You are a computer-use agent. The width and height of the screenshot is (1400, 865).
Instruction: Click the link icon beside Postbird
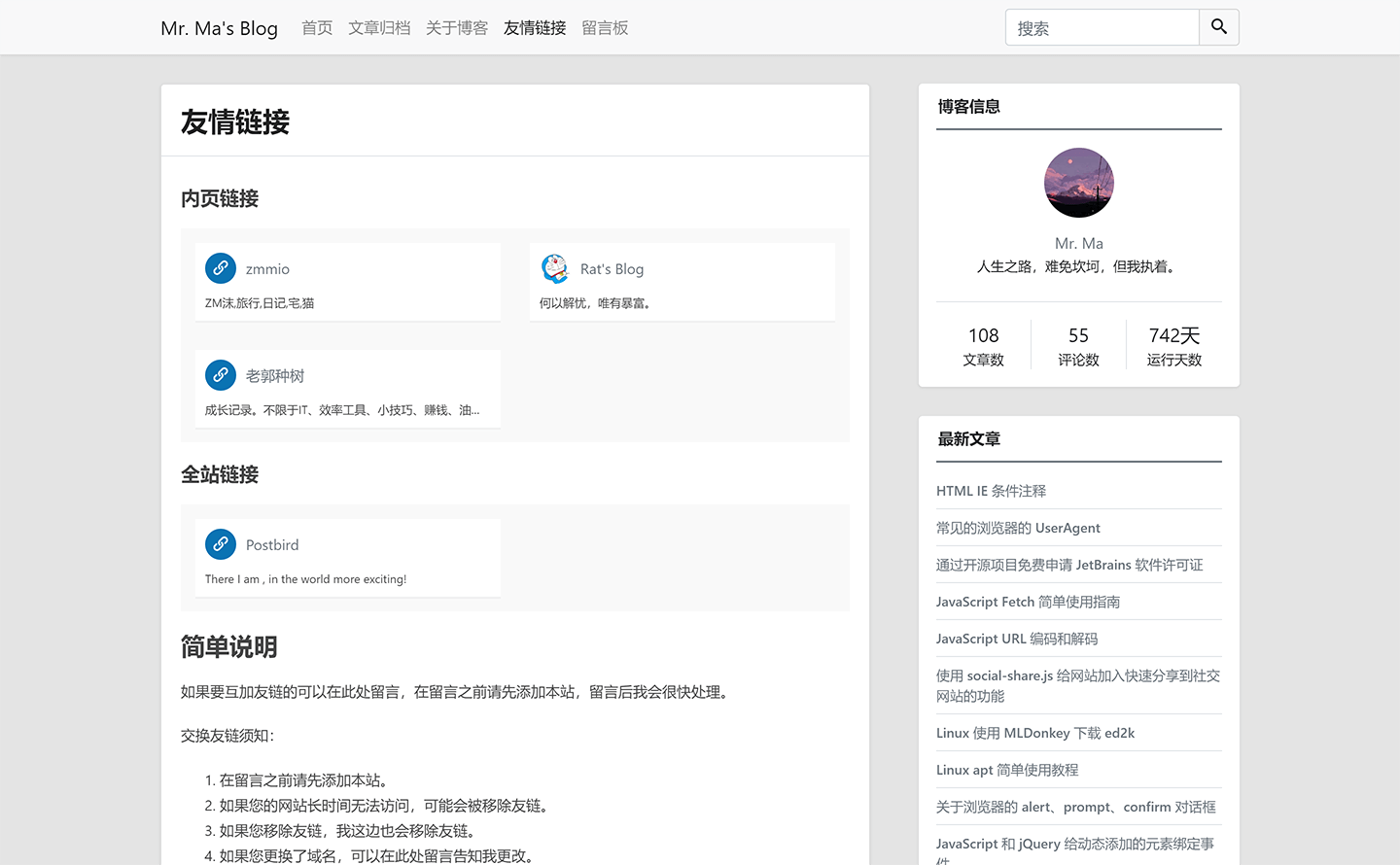pyautogui.click(x=220, y=544)
